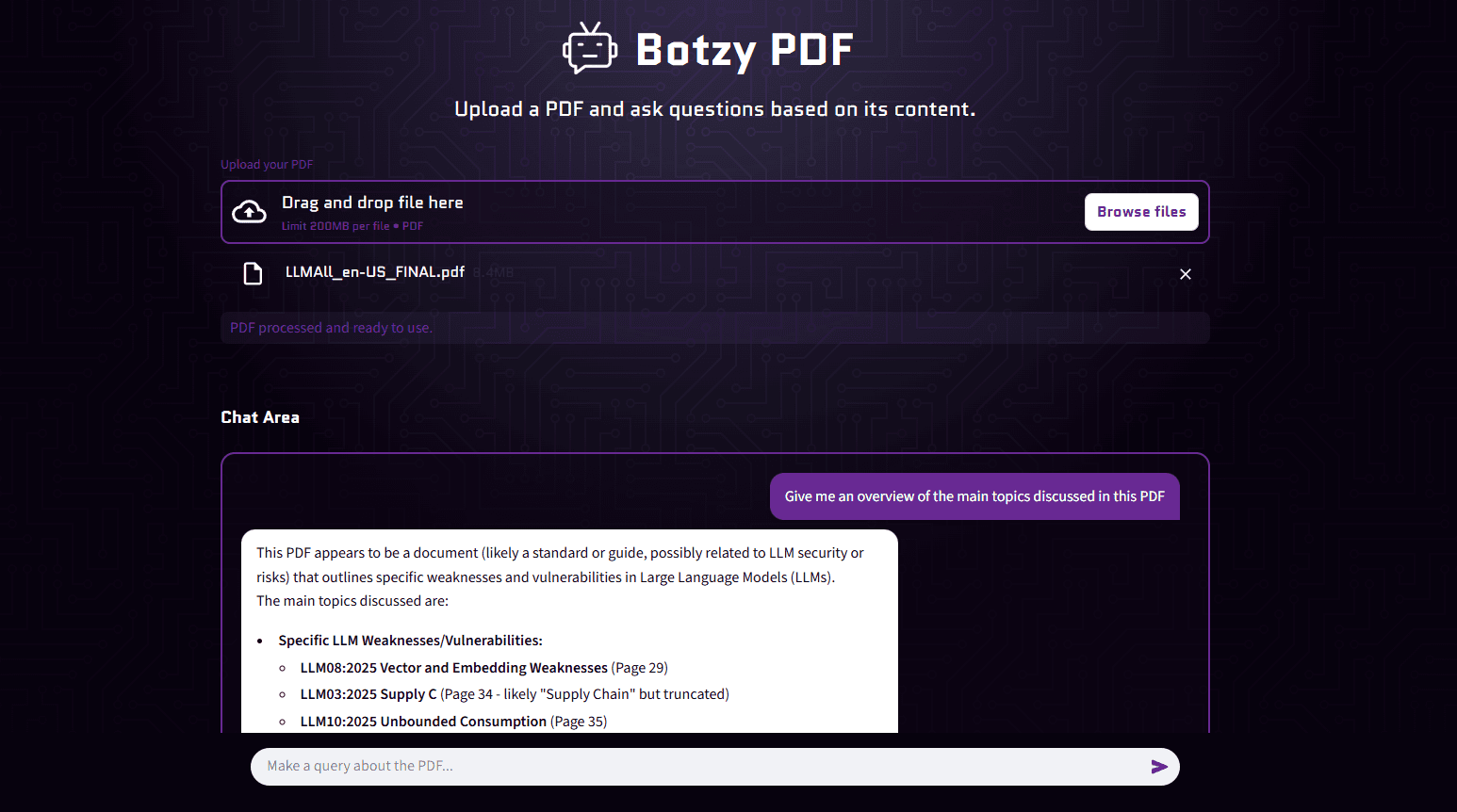Select the document icon next to the uploaded PDF
Image resolution: width=1457 pixels, height=812 pixels.
pyautogui.click(x=253, y=273)
